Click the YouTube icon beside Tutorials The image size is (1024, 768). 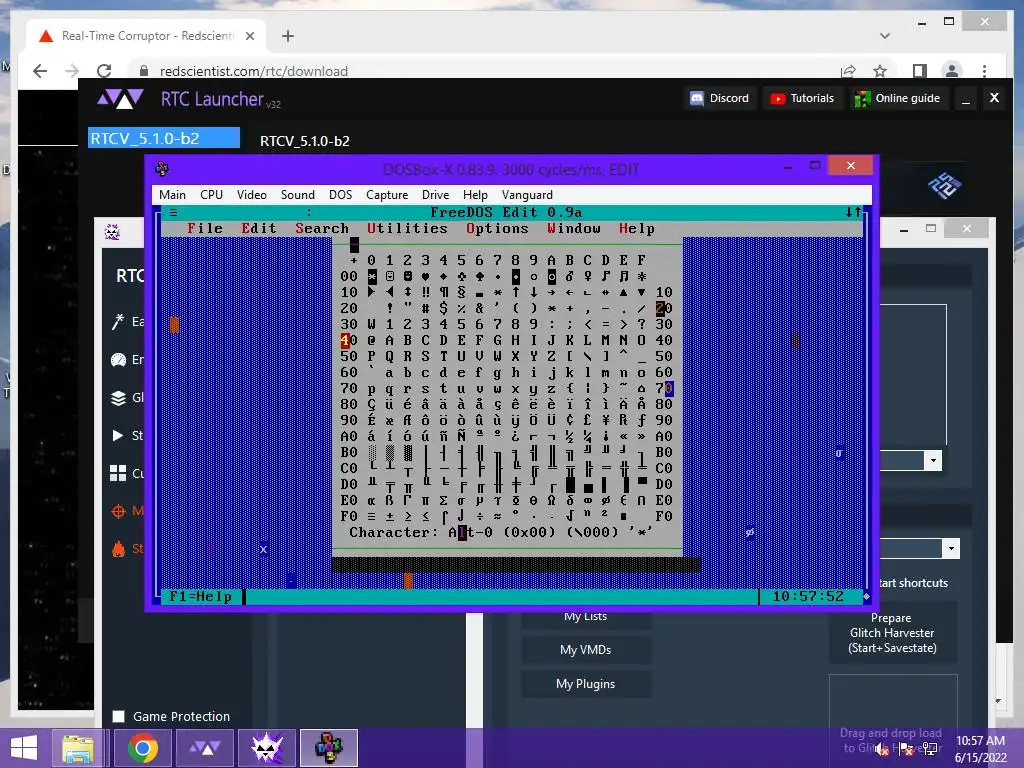[x=778, y=99]
